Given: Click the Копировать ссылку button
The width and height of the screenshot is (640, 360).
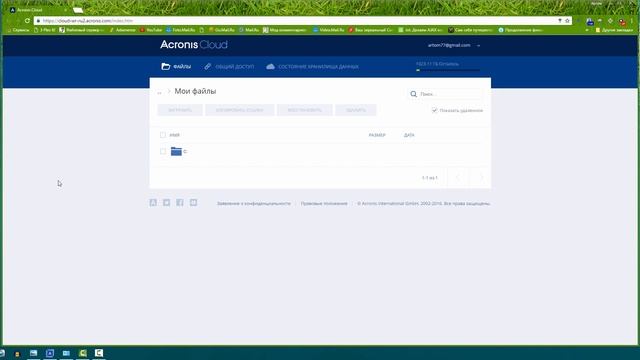Looking at the screenshot, I should pyautogui.click(x=240, y=110).
